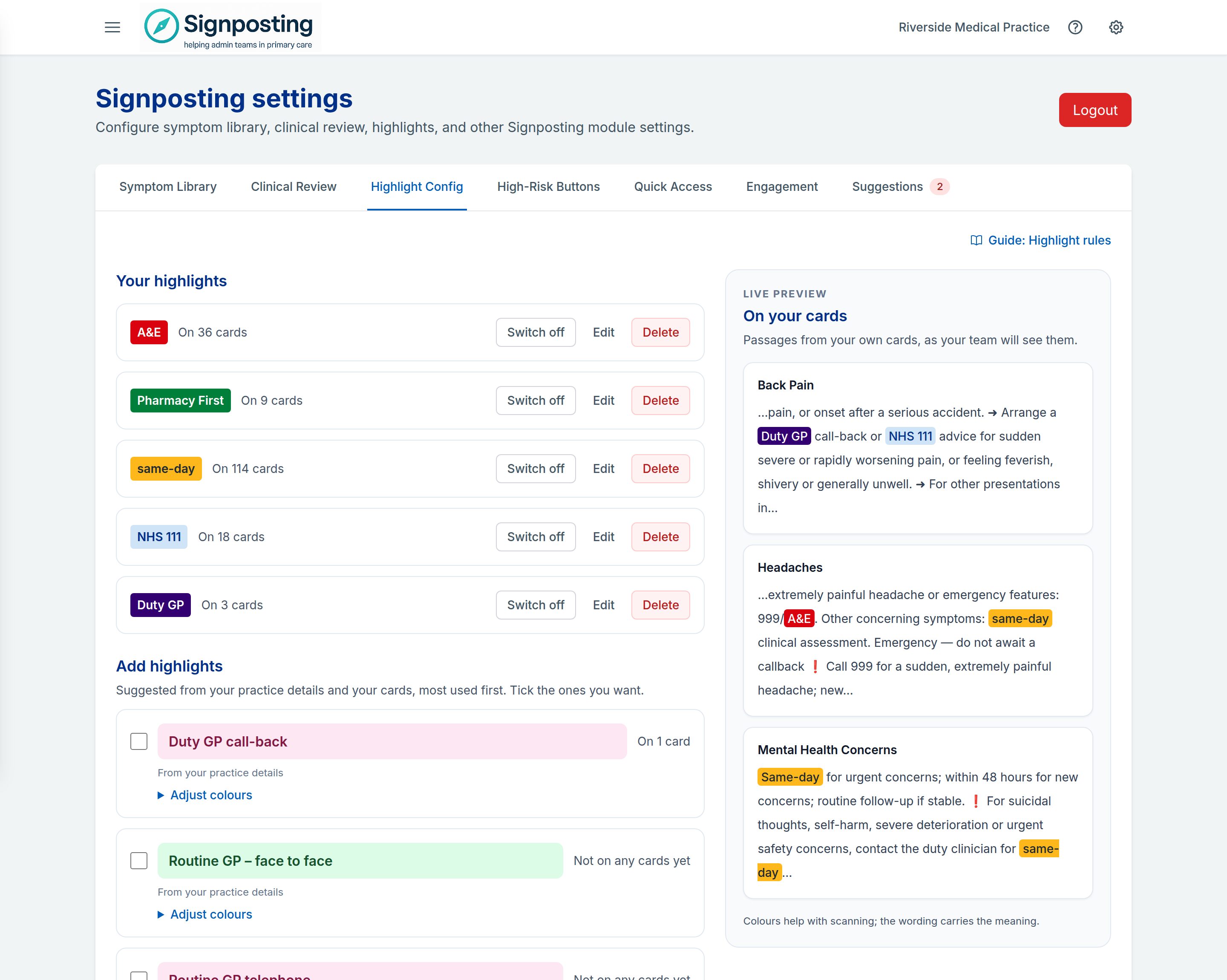Switch to the Symptom Library tab
1227x980 pixels.
(168, 187)
